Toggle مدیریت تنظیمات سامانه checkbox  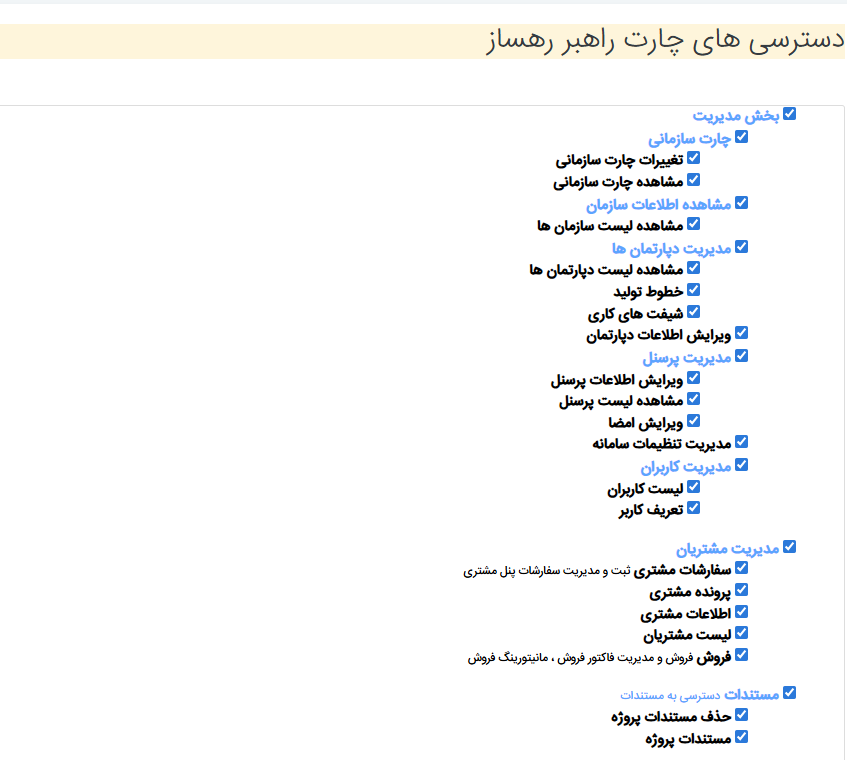[x=741, y=441]
